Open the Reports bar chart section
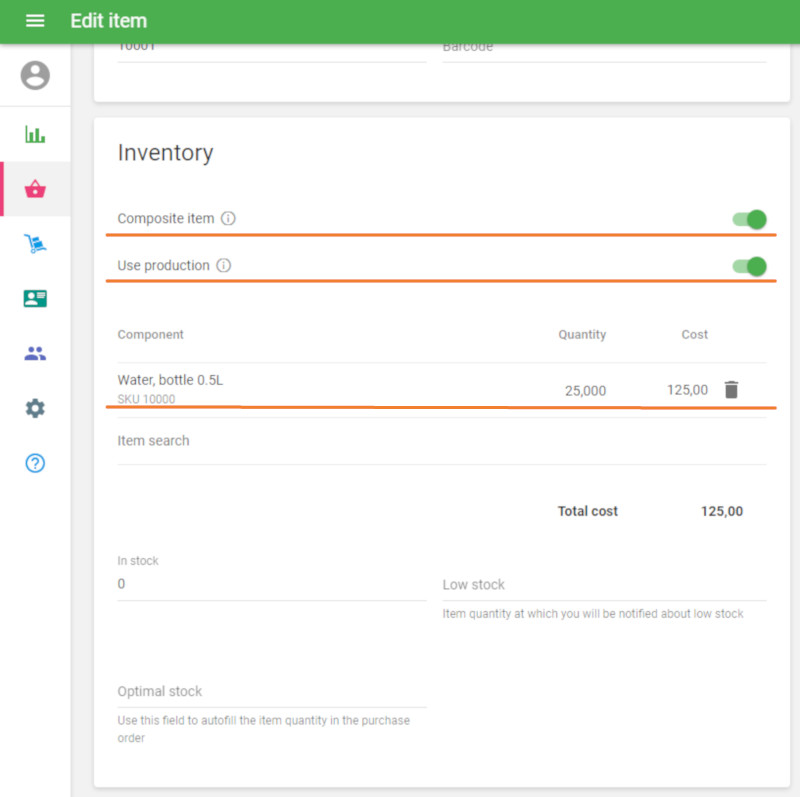The image size is (800, 797). [x=35, y=135]
